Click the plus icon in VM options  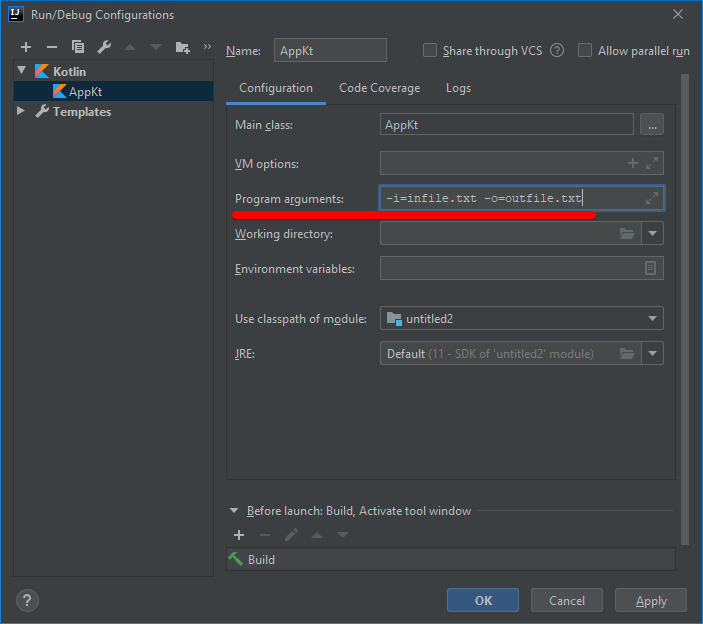pos(632,163)
